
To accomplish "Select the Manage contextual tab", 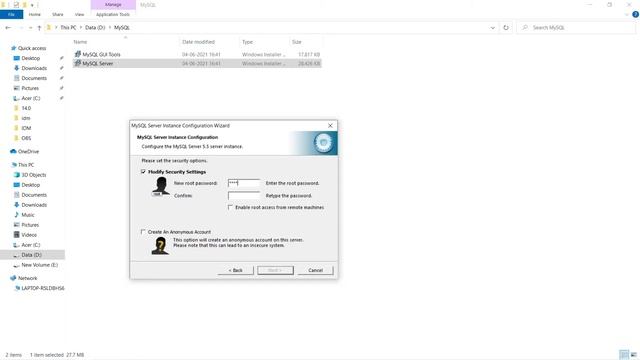I will coord(113,4).
